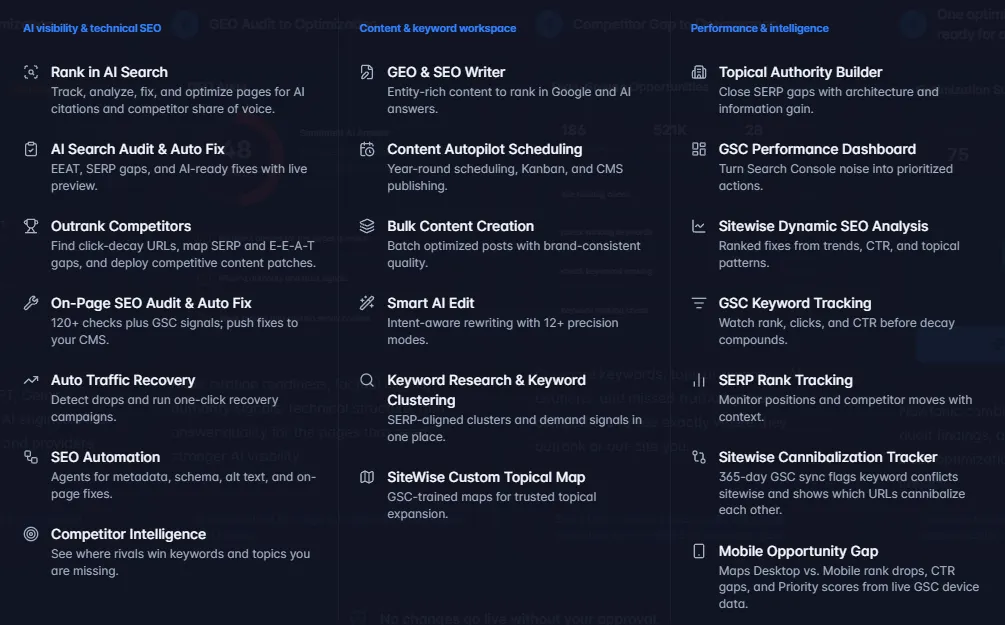Open Bulk Content Creation

pyautogui.click(x=460, y=226)
